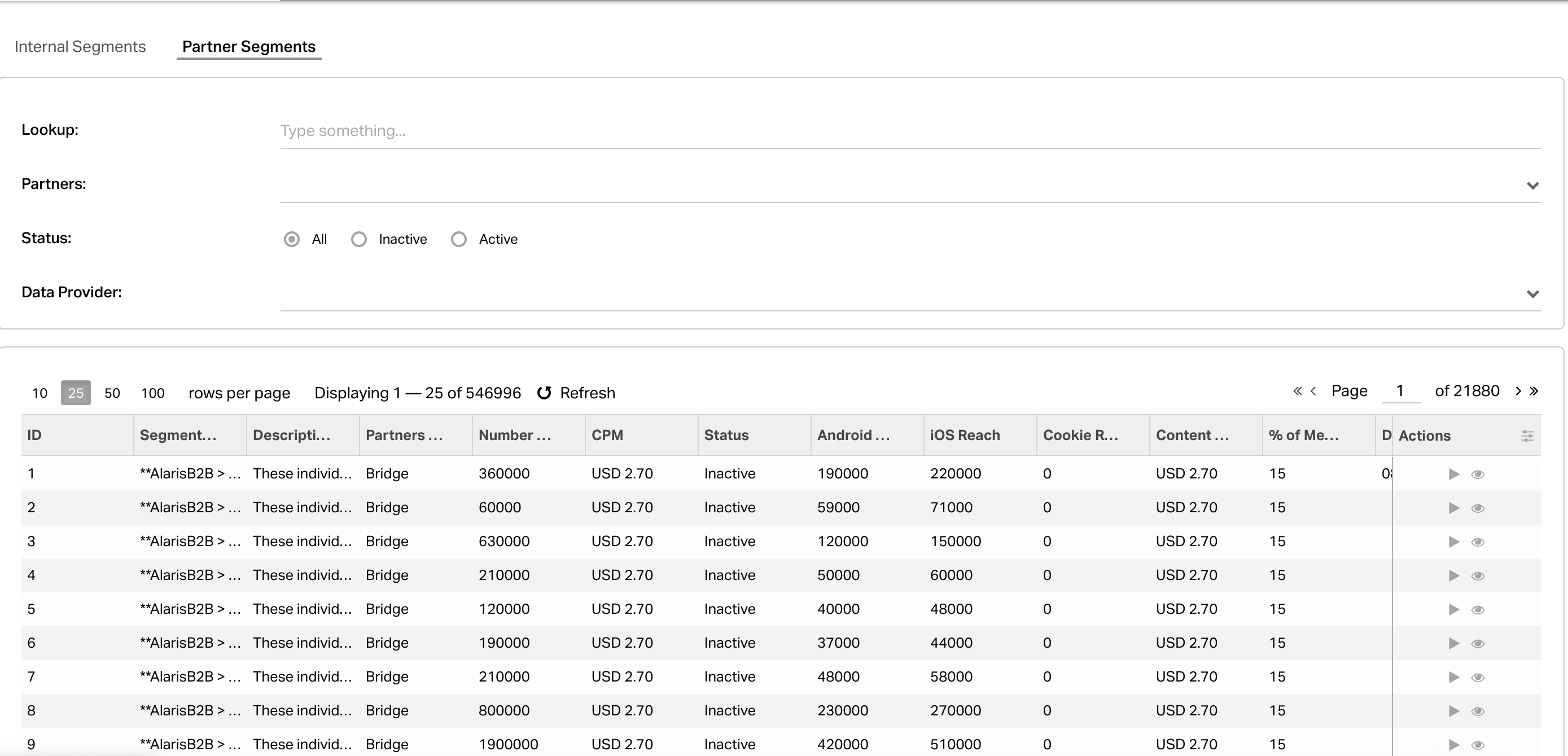Set 10 rows per page
Viewport: 1568px width, 756px height.
40,393
